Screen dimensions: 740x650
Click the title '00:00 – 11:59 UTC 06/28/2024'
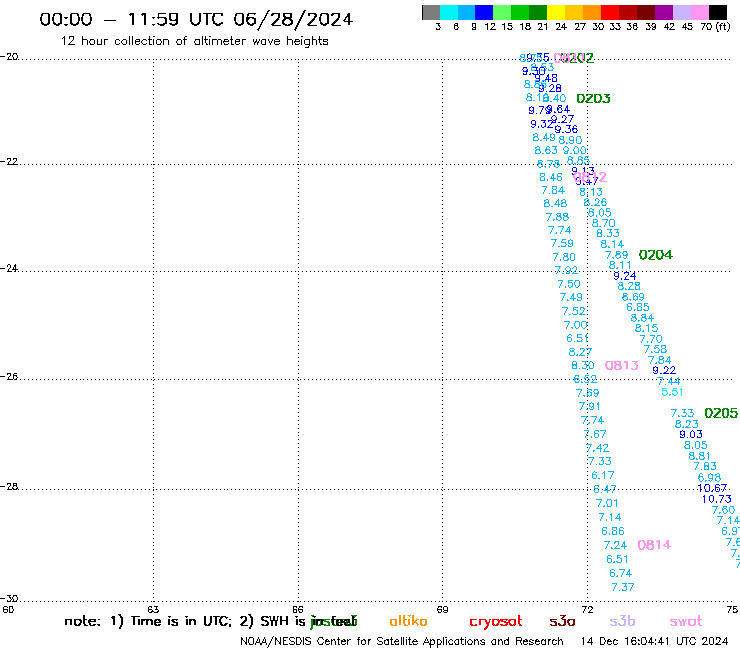196,19
